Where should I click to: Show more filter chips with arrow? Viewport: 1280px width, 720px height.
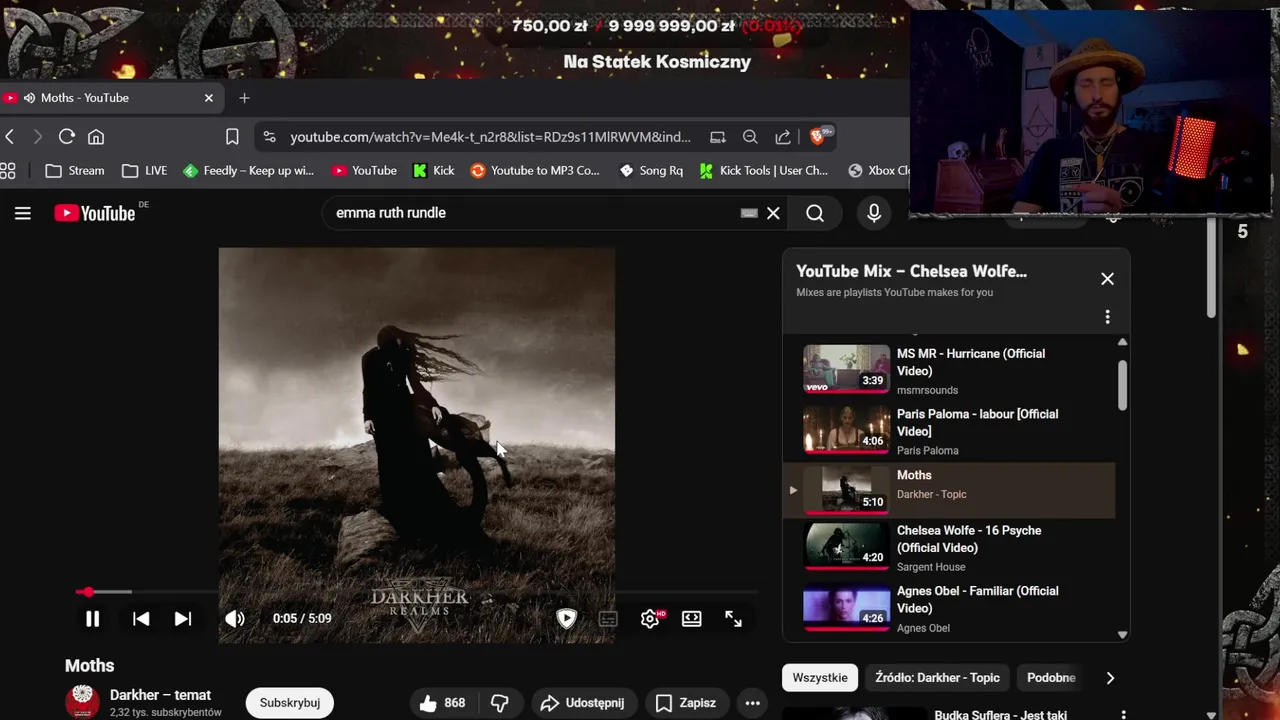[x=1110, y=678]
